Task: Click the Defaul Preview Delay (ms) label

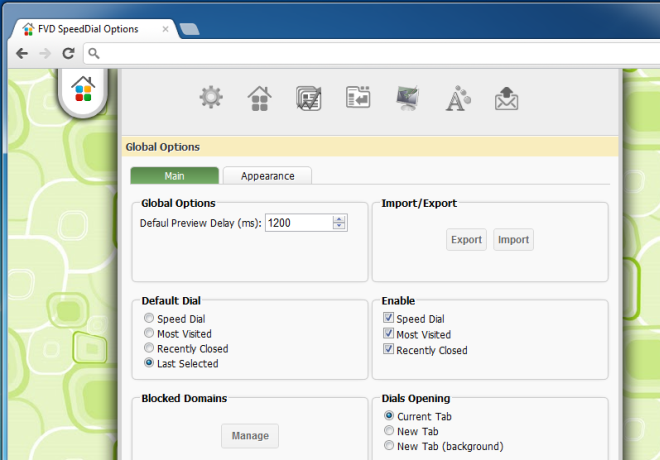Action: coord(200,223)
